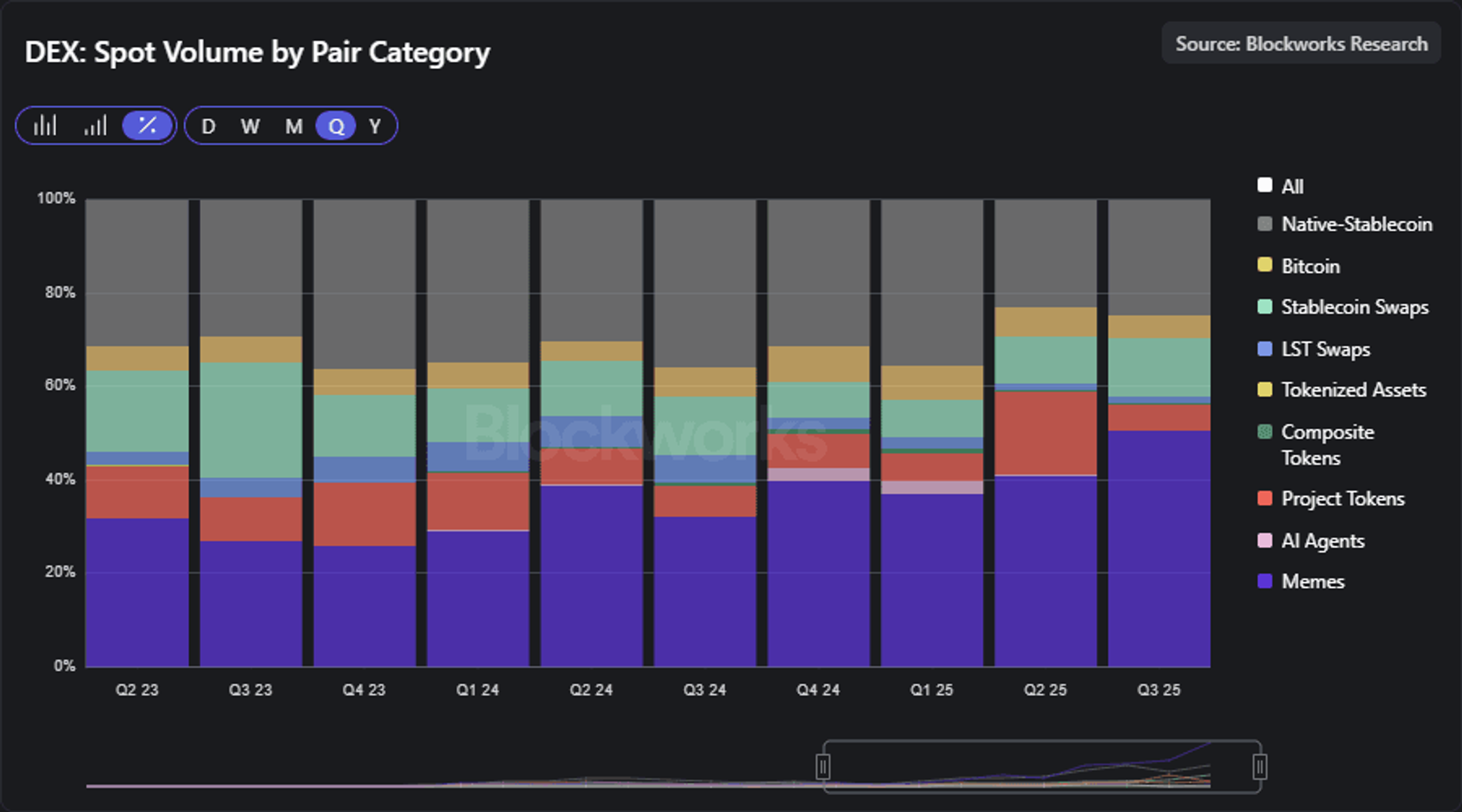Set interval to Weekly (W)

pos(250,126)
